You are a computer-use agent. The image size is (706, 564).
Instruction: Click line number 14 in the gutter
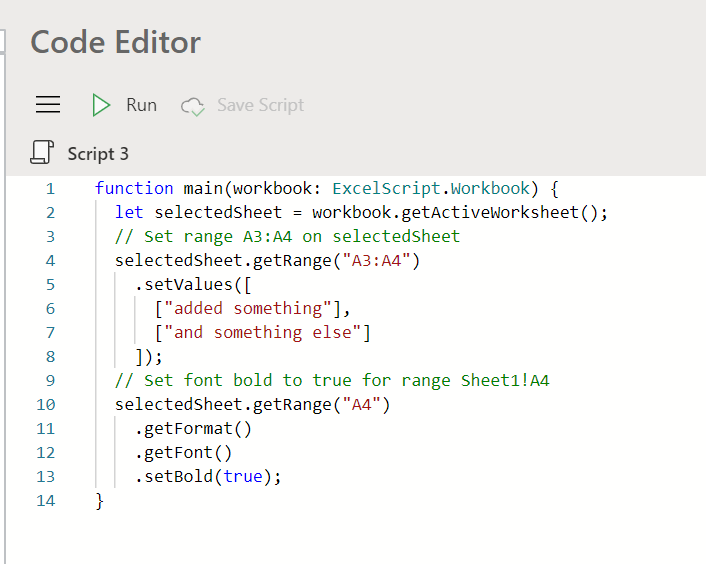click(x=45, y=501)
